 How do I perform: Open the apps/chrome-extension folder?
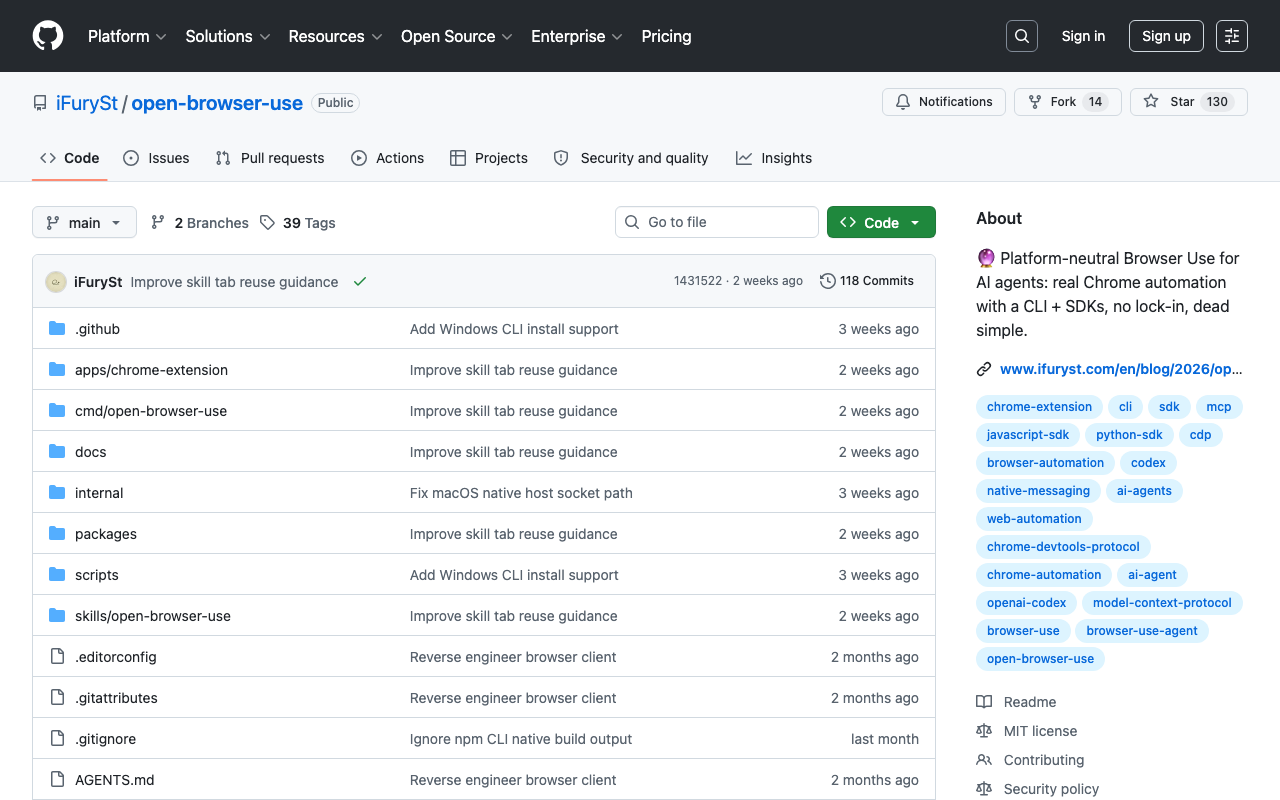point(151,370)
